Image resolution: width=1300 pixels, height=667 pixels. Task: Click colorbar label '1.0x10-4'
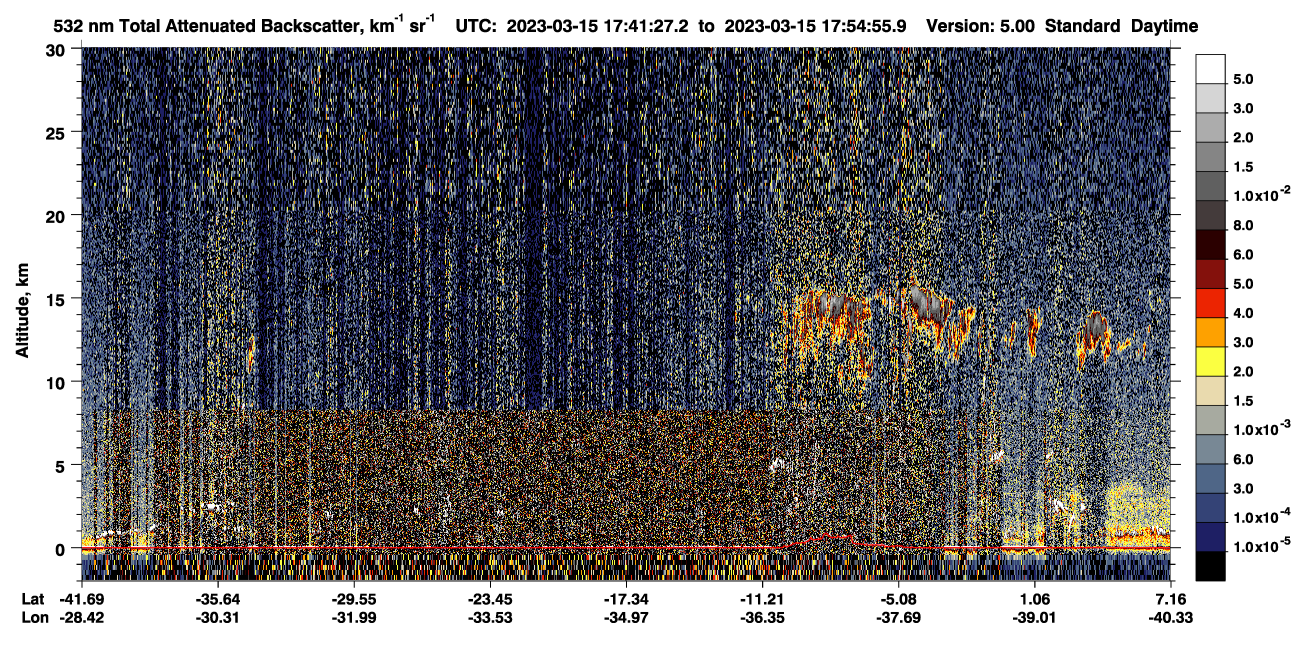[x=1262, y=515]
